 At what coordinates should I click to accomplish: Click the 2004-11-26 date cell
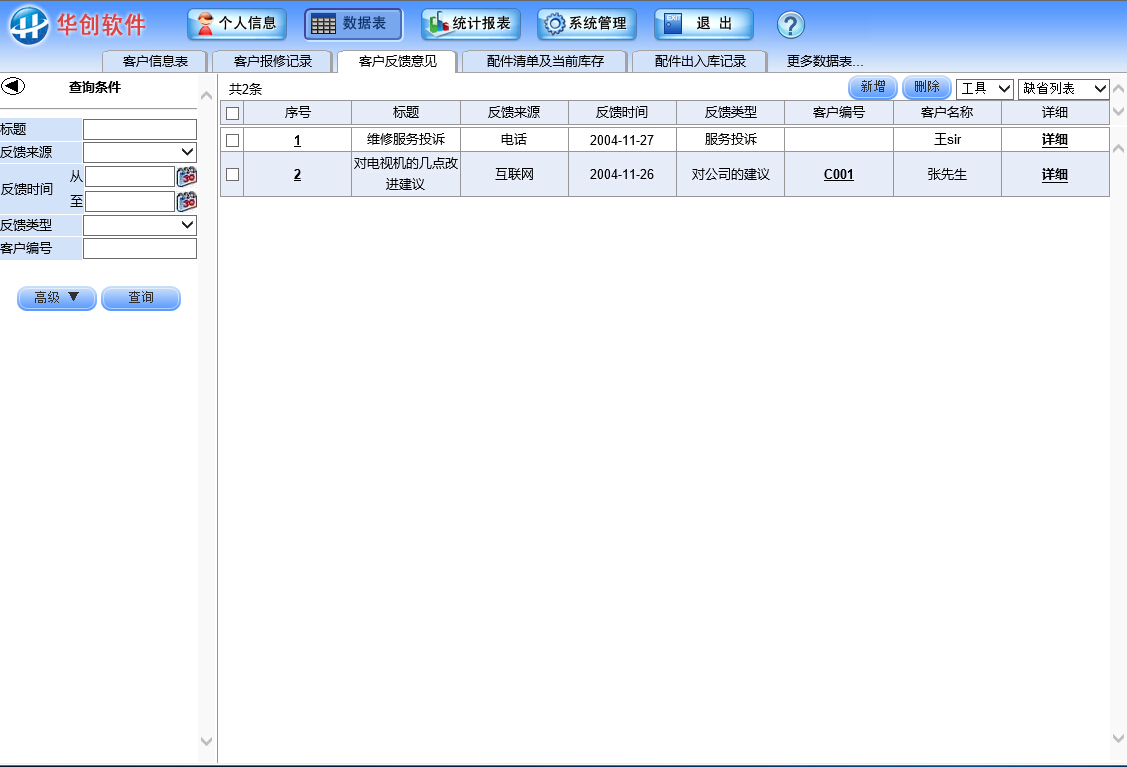coord(622,174)
